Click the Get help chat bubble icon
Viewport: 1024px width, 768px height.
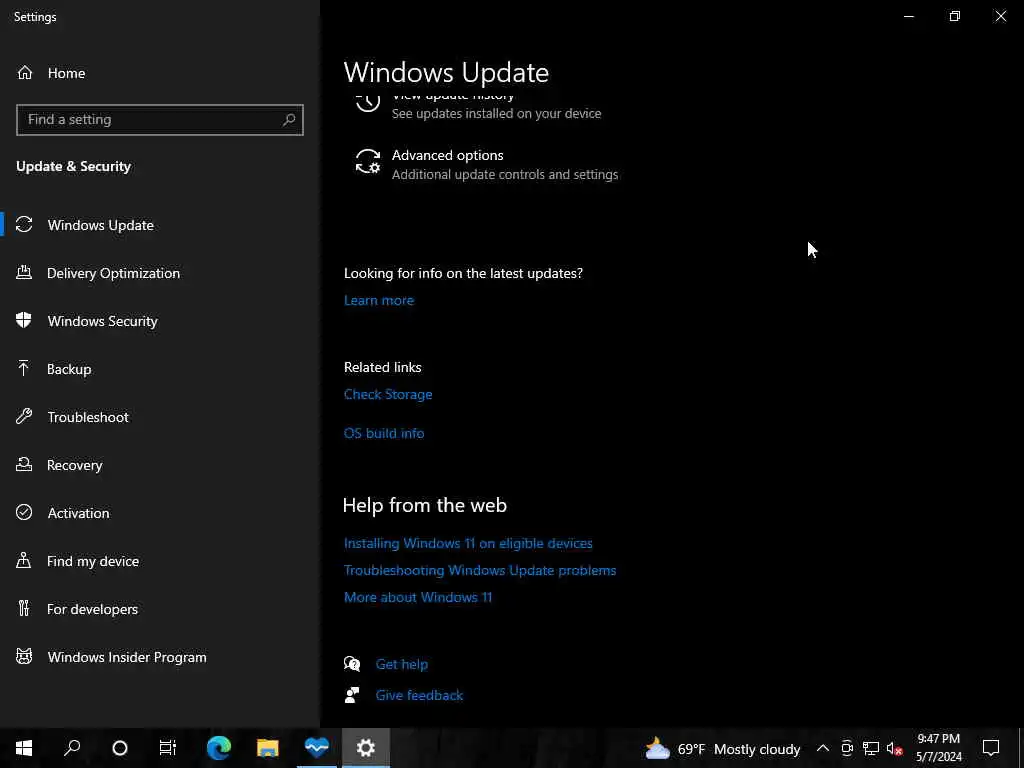pos(352,664)
